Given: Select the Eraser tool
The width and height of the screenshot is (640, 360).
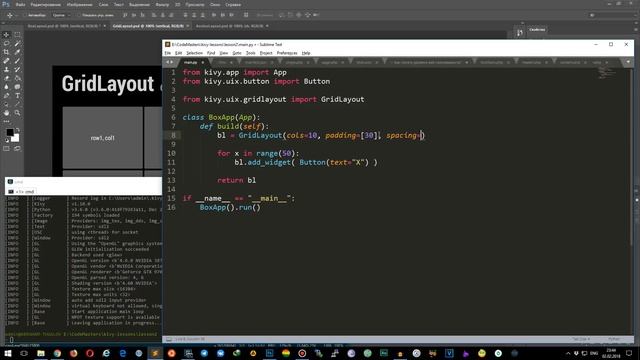Looking at the screenshot, I should (6, 78).
